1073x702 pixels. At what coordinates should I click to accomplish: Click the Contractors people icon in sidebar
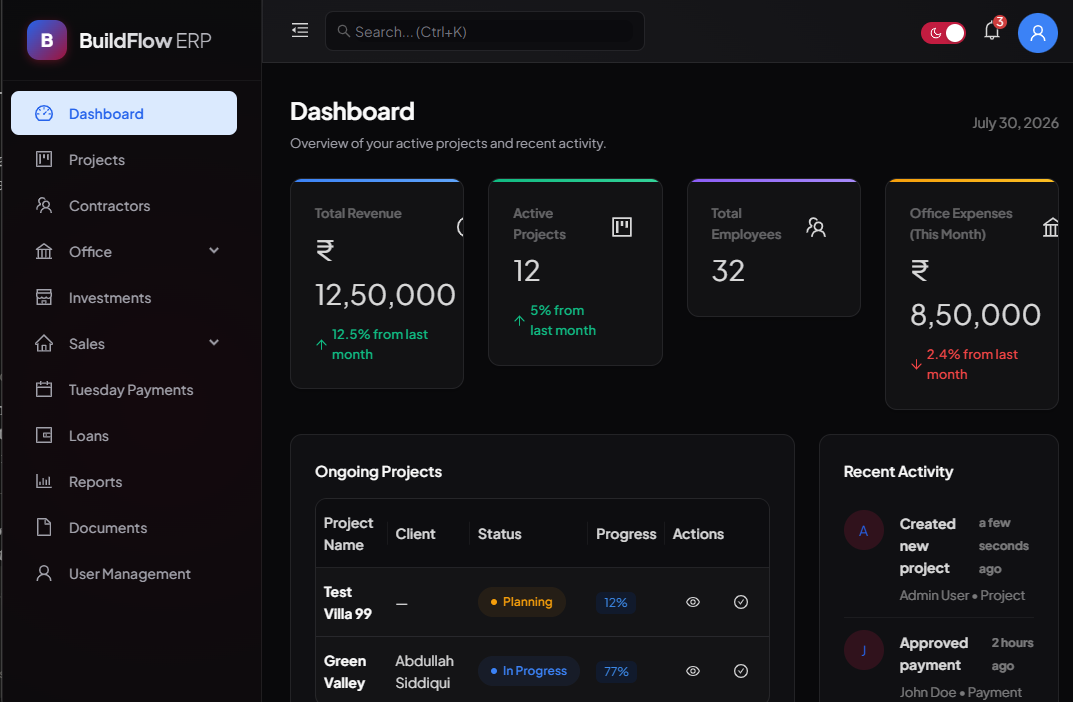click(44, 205)
